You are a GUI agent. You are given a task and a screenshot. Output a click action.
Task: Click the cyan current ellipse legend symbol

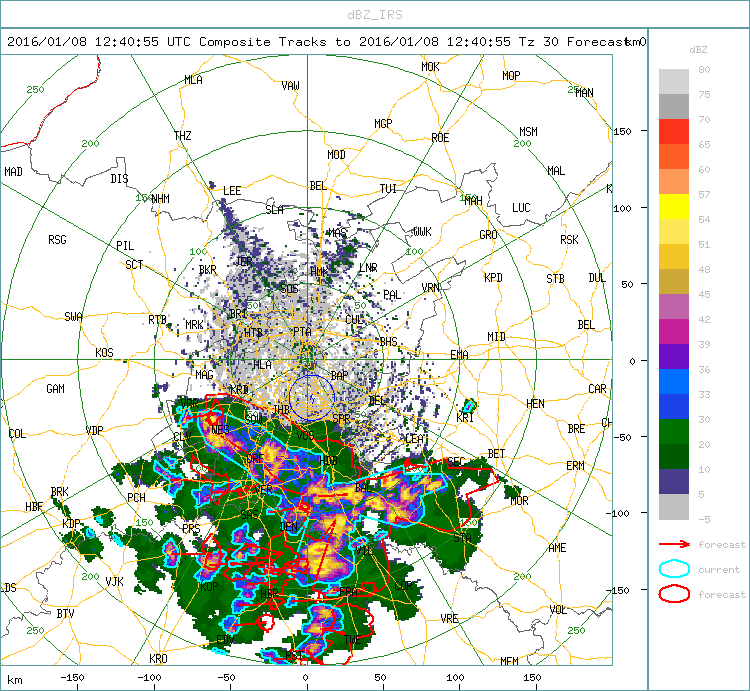click(x=674, y=569)
